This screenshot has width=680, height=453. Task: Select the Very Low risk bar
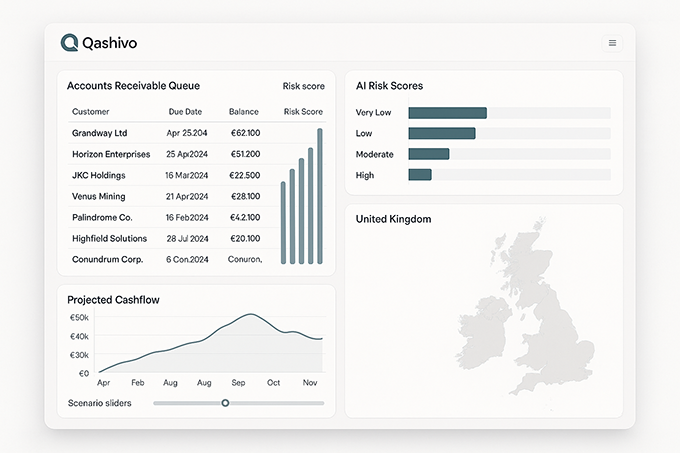pyautogui.click(x=447, y=113)
